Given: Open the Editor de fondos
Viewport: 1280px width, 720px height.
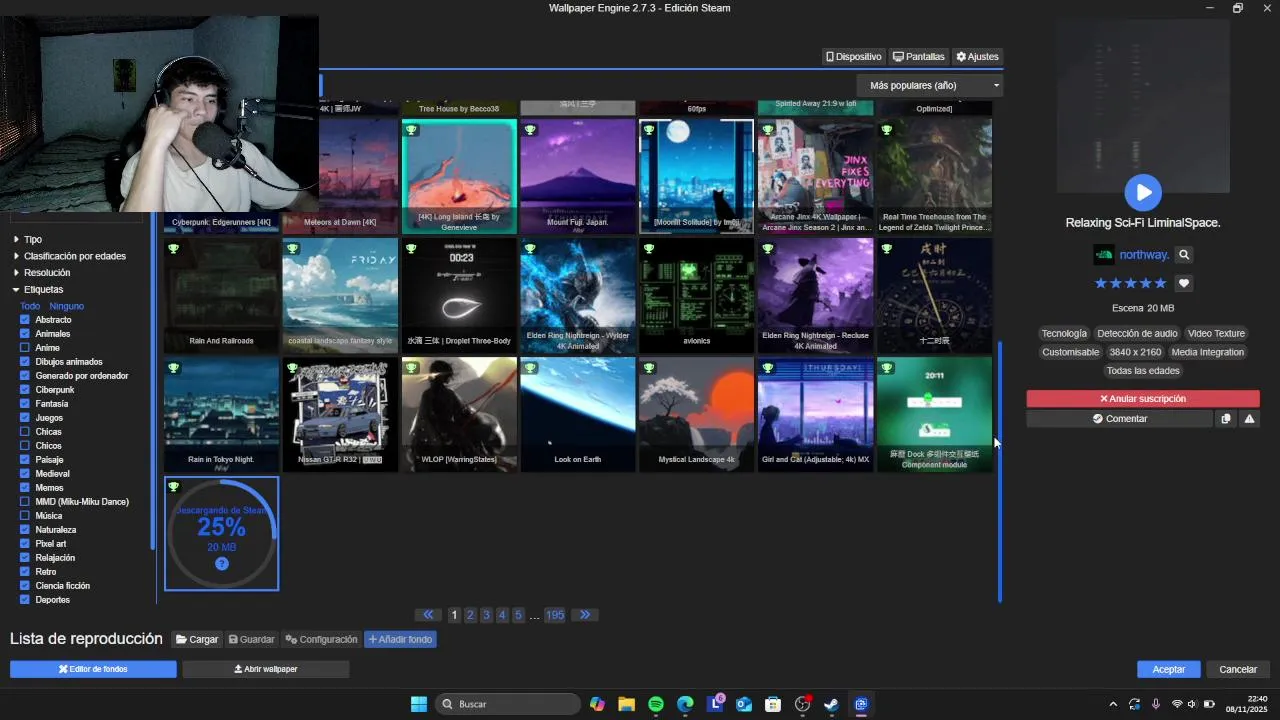Looking at the screenshot, I should pyautogui.click(x=93, y=669).
